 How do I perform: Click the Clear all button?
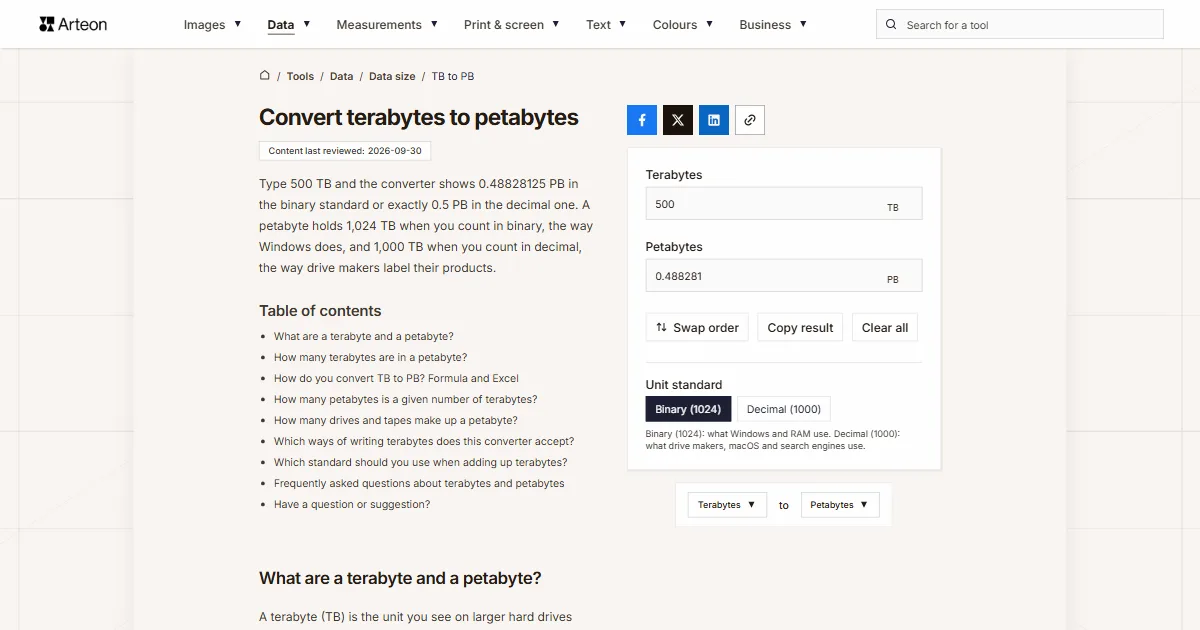(885, 328)
